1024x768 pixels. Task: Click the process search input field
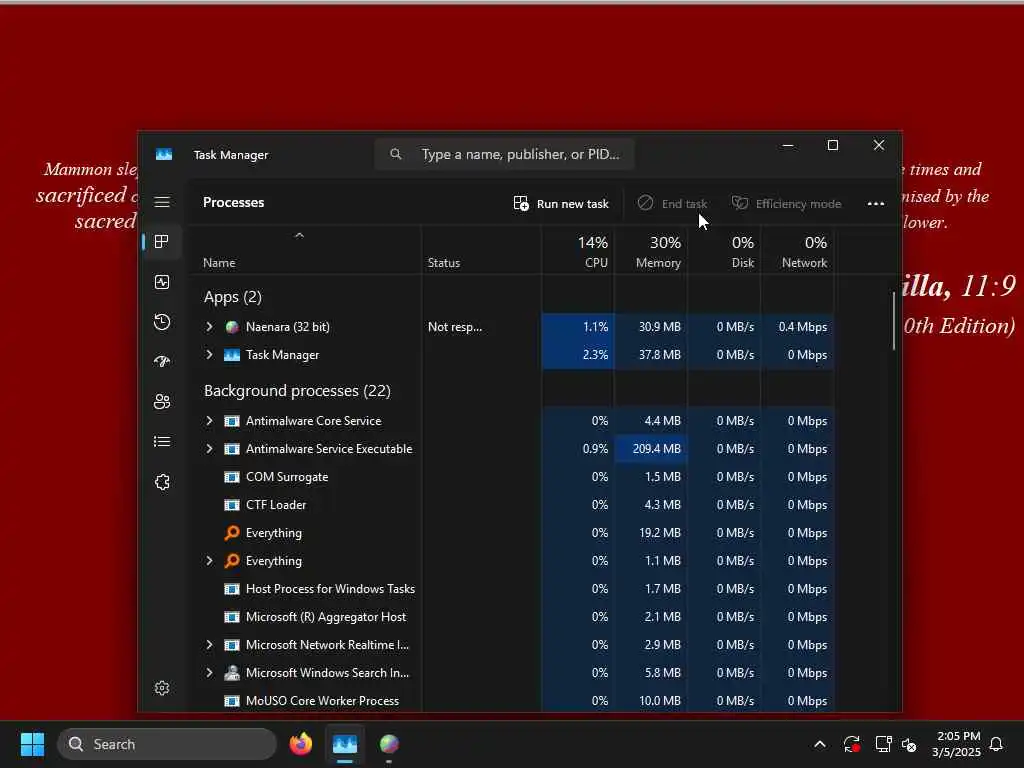(x=504, y=154)
